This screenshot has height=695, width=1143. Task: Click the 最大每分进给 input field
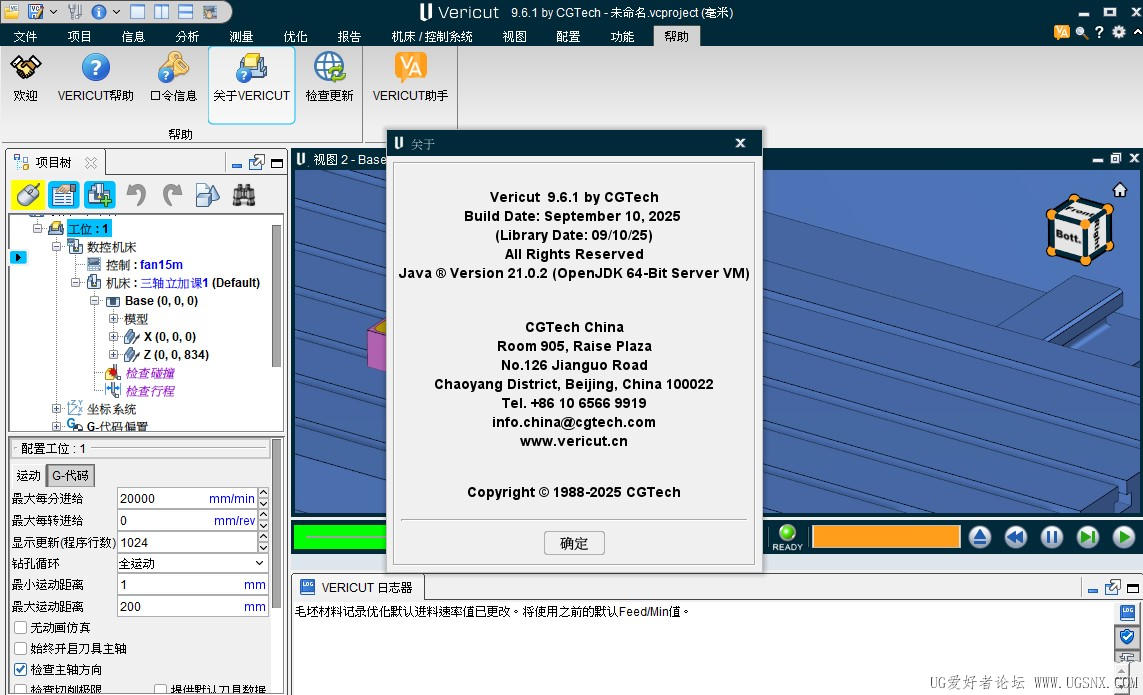(160, 498)
